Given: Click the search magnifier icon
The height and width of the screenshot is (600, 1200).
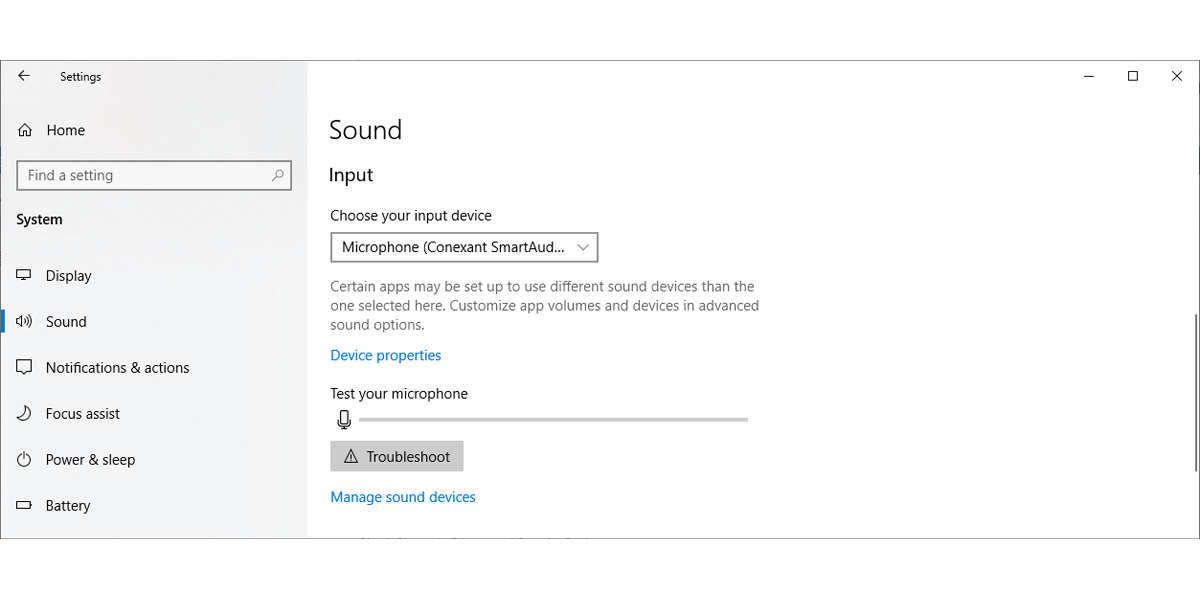Looking at the screenshot, I should pyautogui.click(x=278, y=175).
